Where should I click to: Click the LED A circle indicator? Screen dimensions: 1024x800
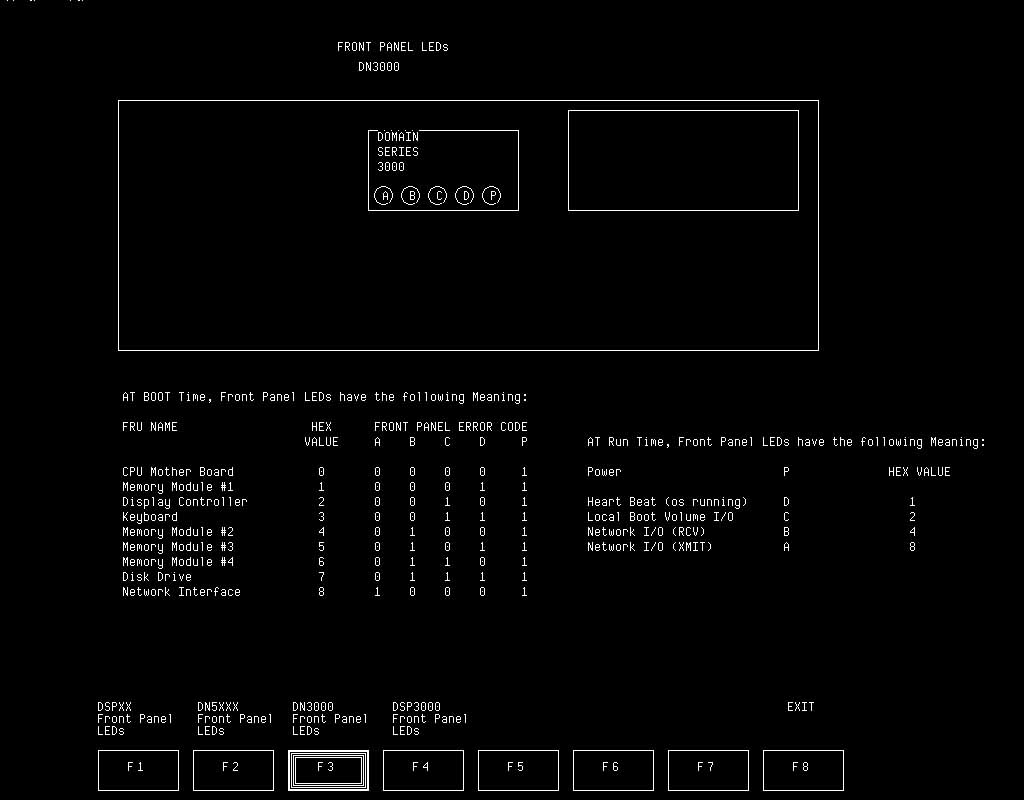(384, 196)
